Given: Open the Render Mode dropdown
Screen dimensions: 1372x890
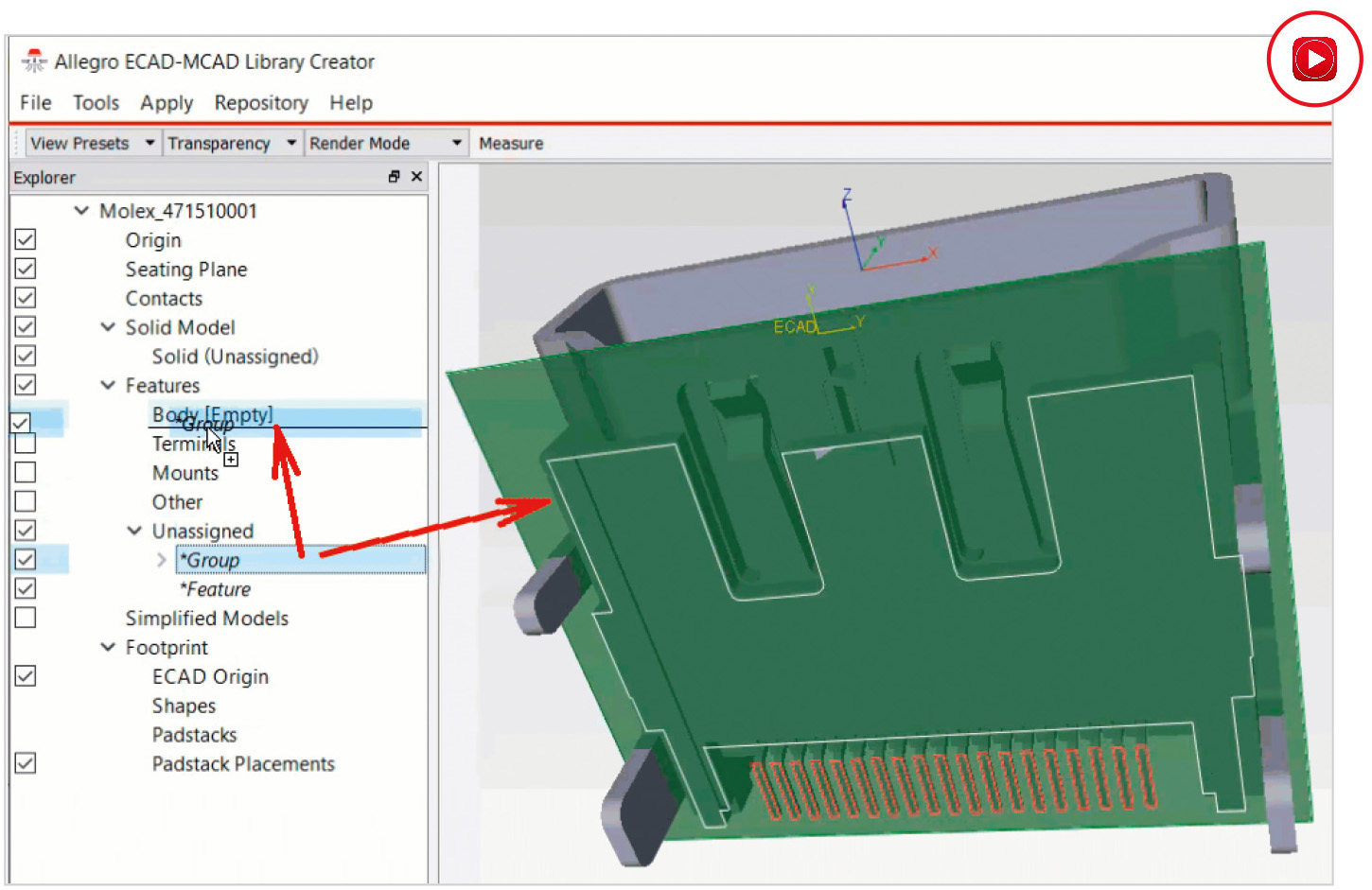Looking at the screenshot, I should point(386,143).
